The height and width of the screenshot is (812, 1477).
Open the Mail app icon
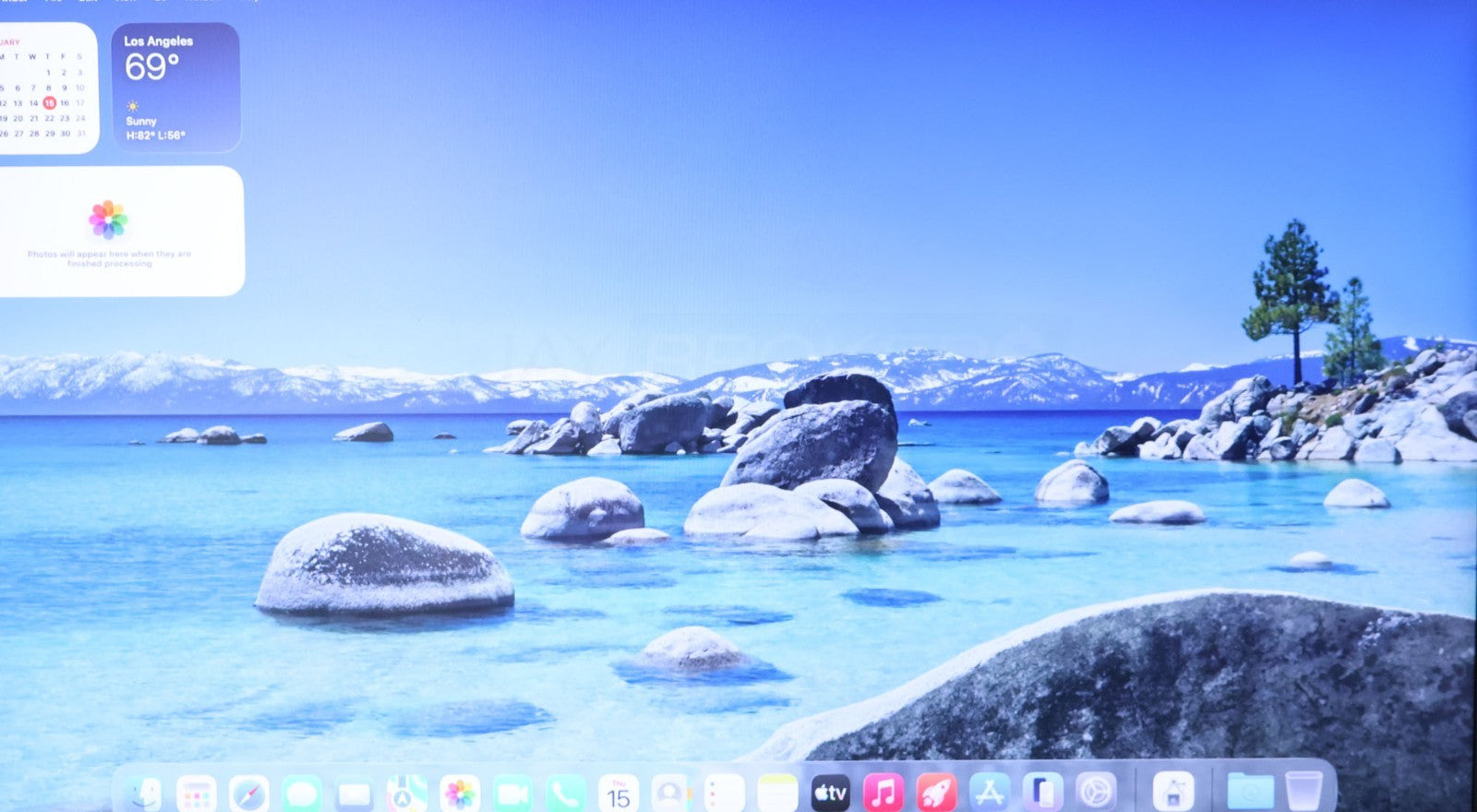(354, 794)
